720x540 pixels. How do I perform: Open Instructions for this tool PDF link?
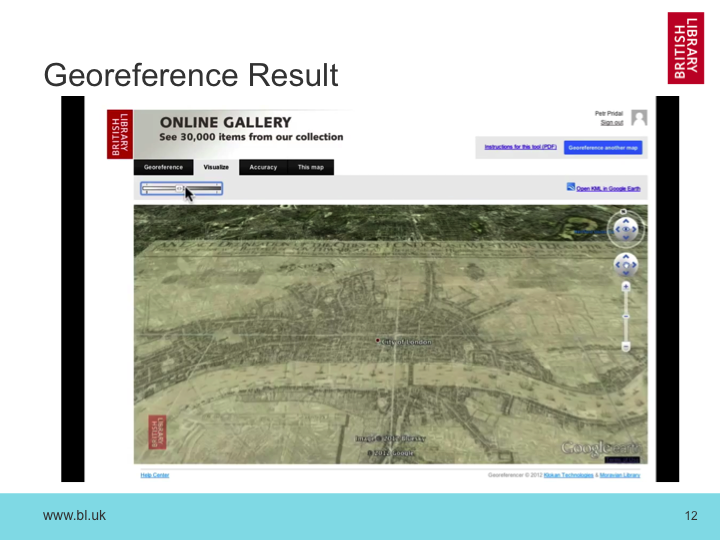click(520, 147)
